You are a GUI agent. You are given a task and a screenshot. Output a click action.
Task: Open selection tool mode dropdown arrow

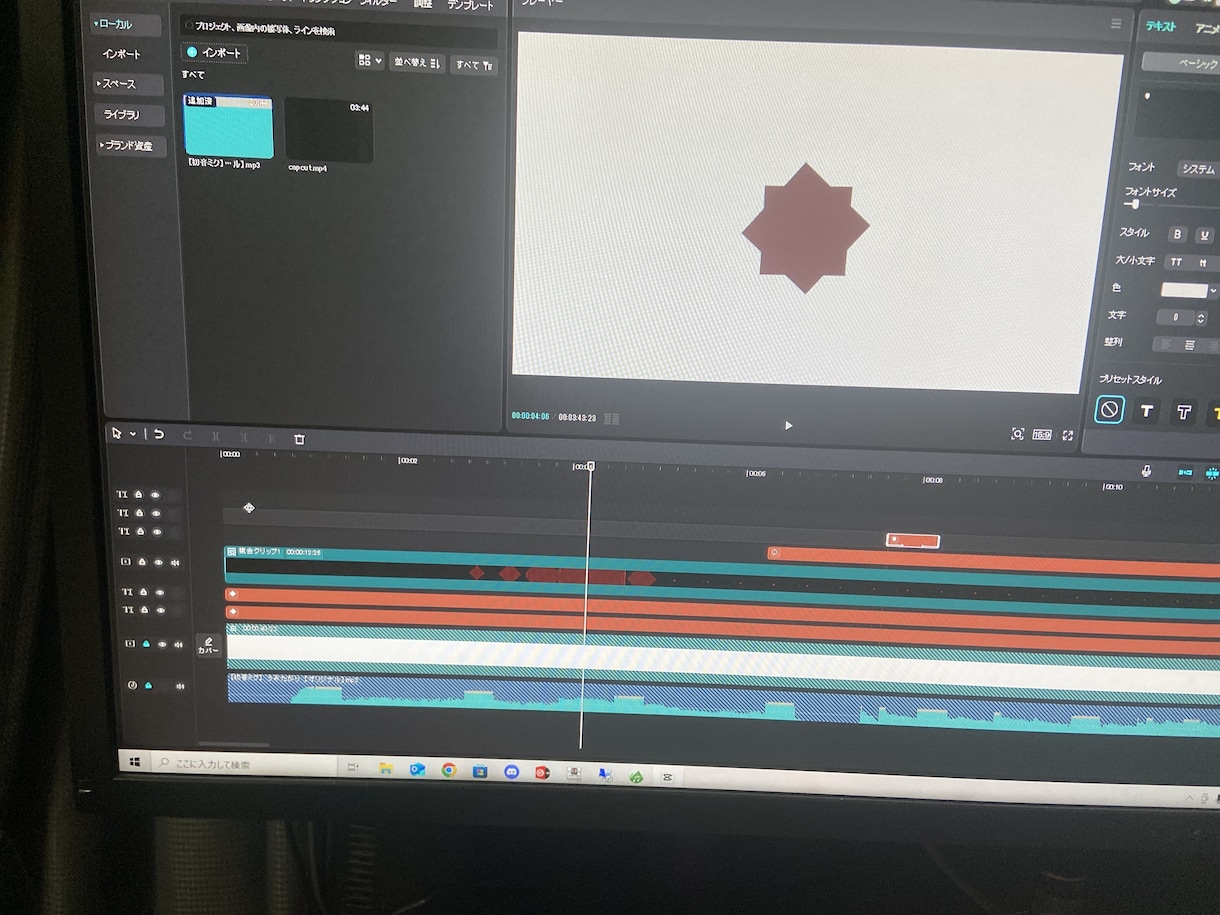coord(132,434)
